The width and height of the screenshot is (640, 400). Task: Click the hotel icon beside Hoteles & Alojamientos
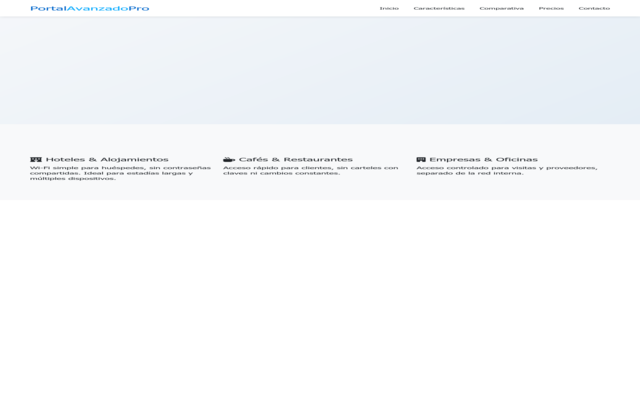pyautogui.click(x=36, y=159)
